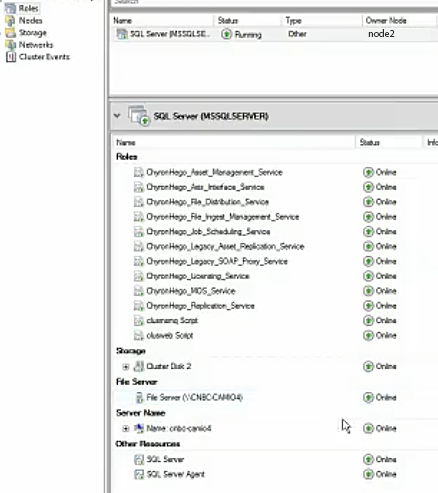The height and width of the screenshot is (493, 438).
Task: Select ChyronHego_MOS_Service resource
Action: click(191, 291)
